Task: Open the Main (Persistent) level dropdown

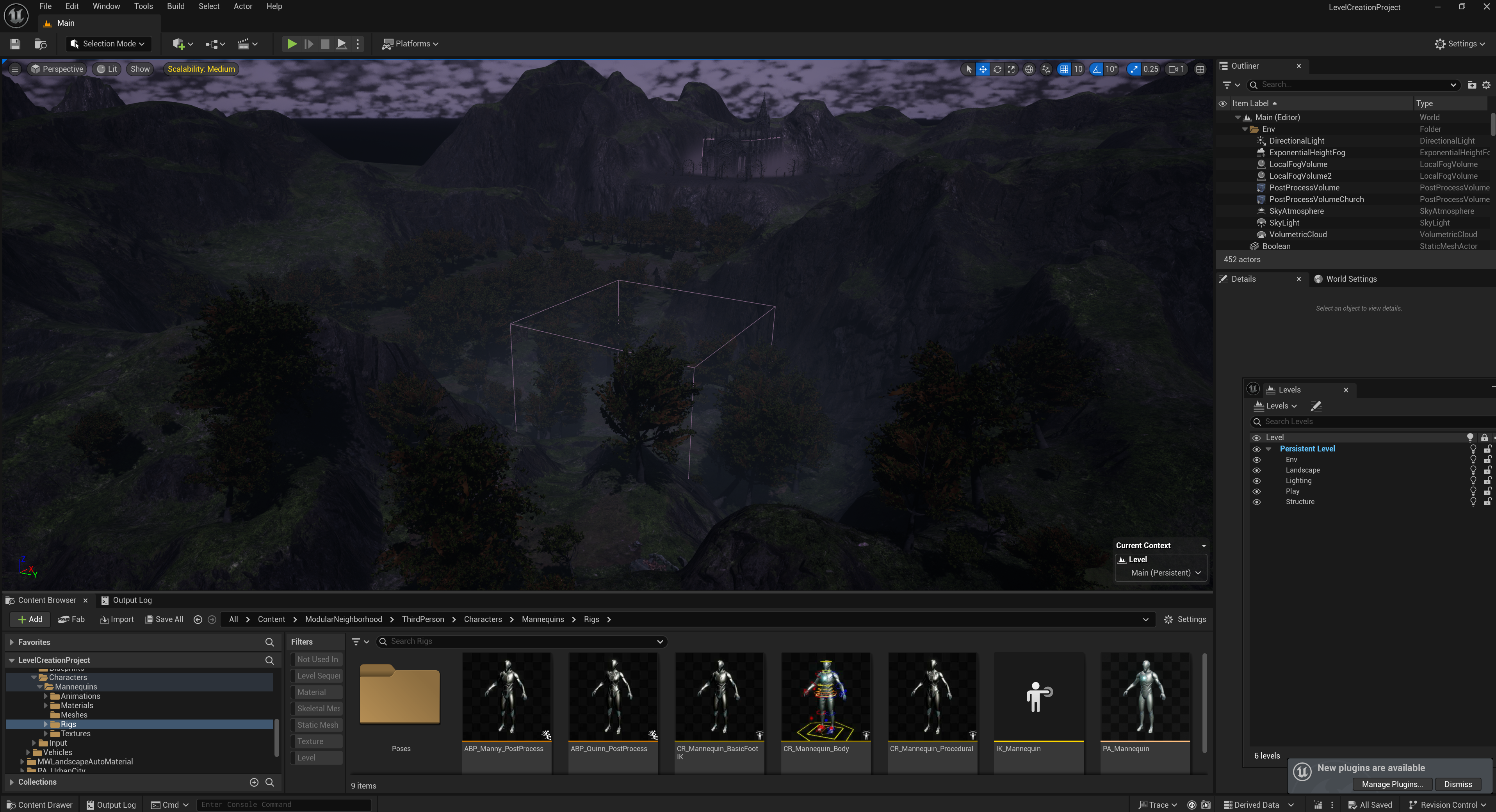Action: point(1165,572)
